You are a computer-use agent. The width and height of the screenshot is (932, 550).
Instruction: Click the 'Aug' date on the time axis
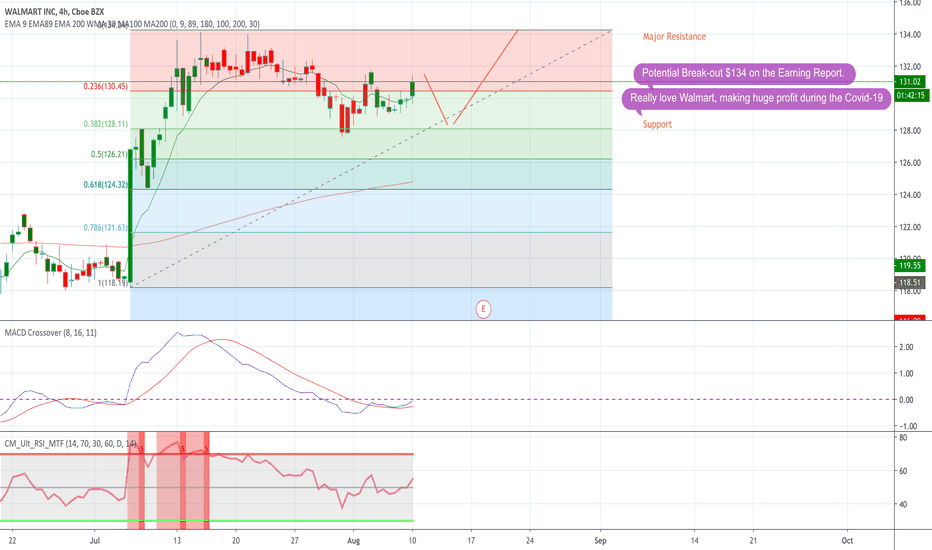pos(354,540)
